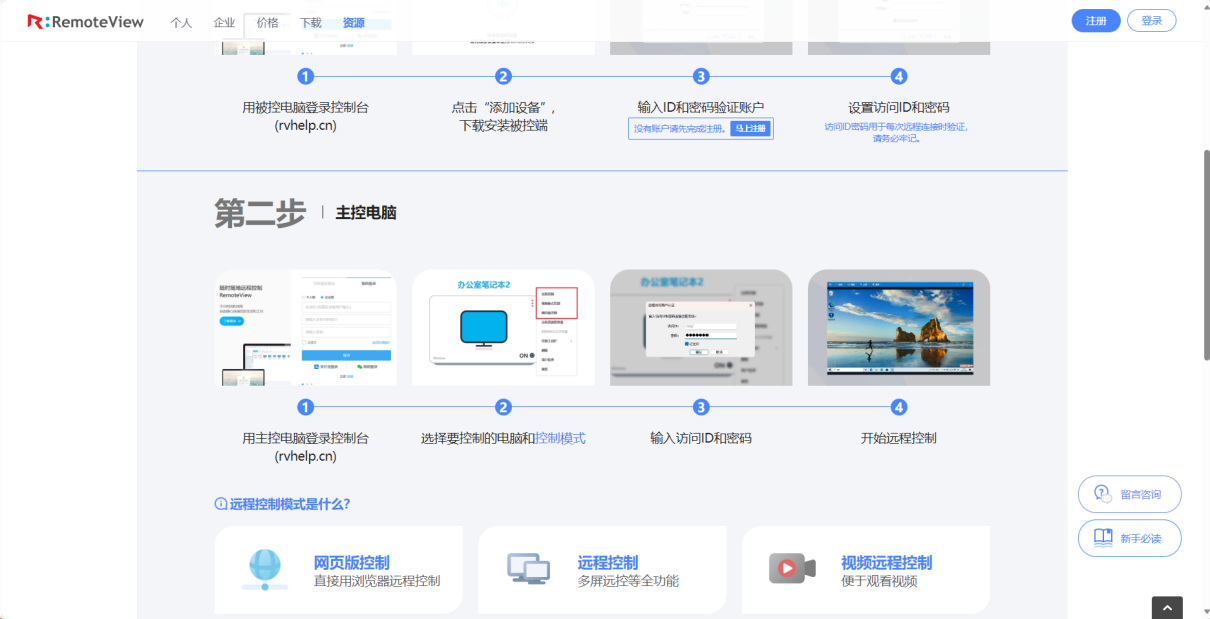Click the dual monitor icon for 远程控制

point(529,569)
